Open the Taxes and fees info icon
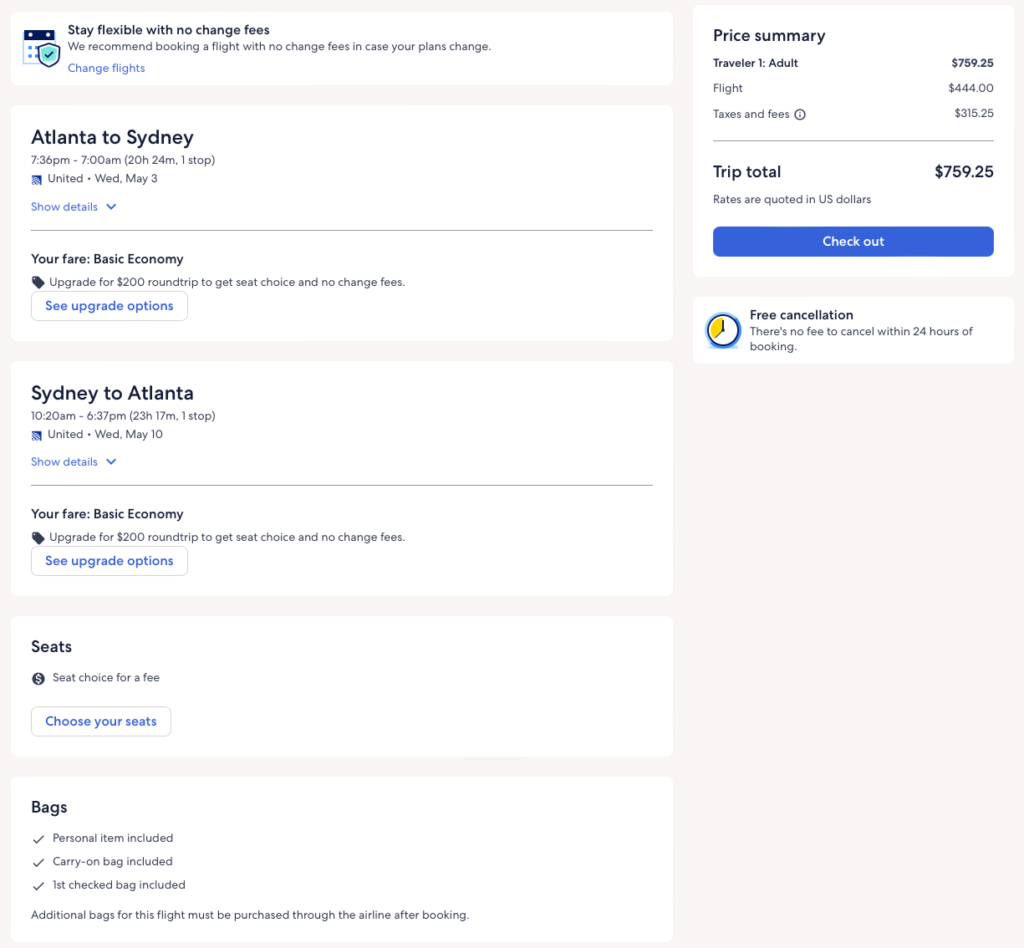 coord(800,114)
